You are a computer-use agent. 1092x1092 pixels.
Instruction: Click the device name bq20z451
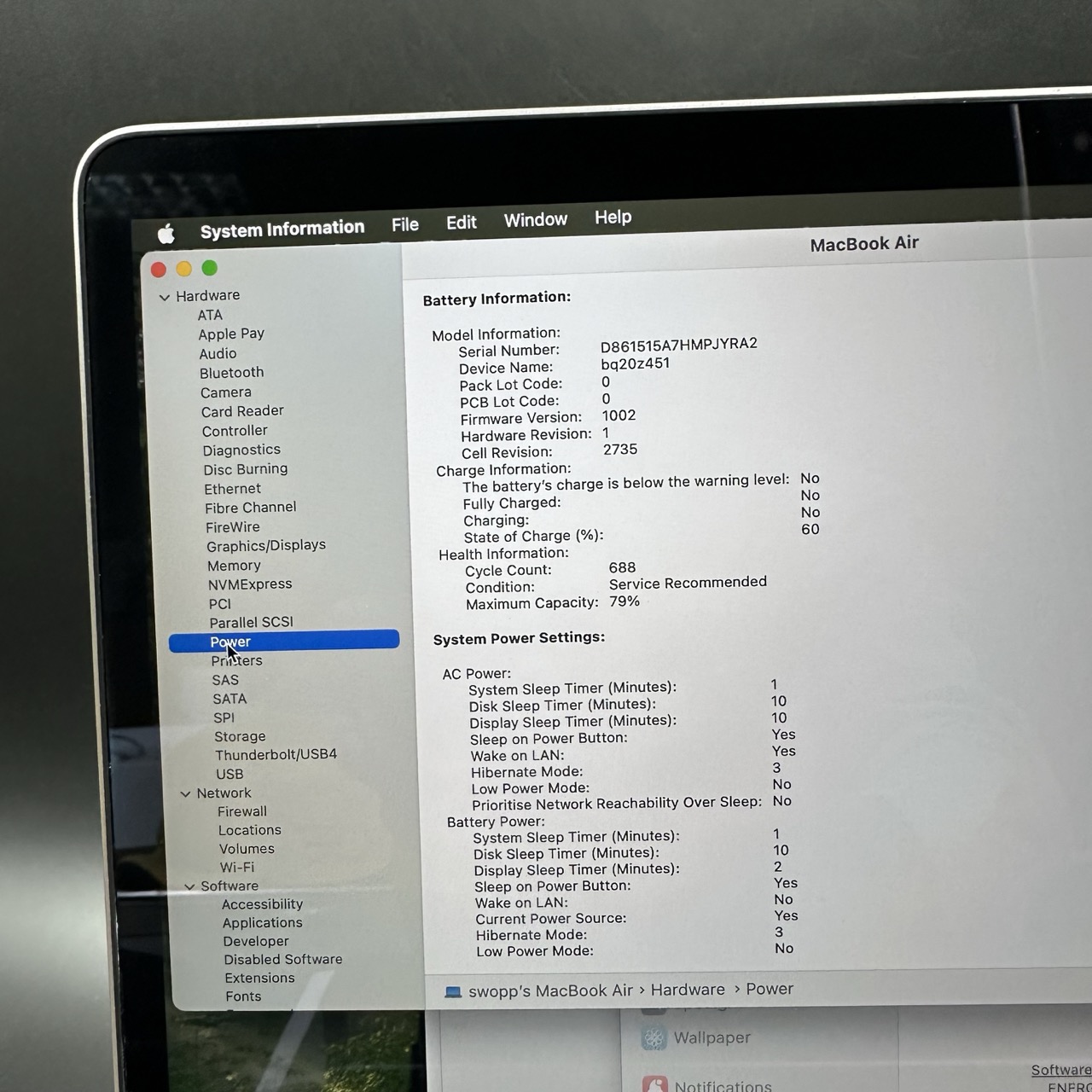click(636, 363)
